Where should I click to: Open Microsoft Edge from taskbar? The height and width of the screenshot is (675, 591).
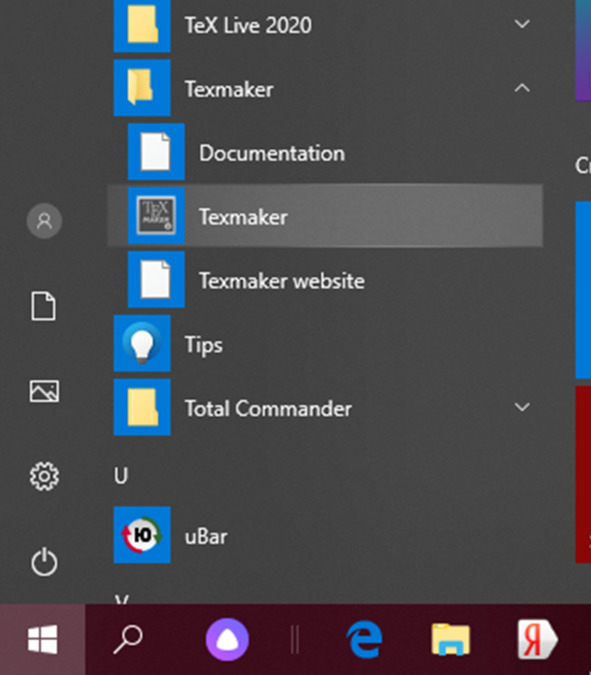click(x=365, y=639)
